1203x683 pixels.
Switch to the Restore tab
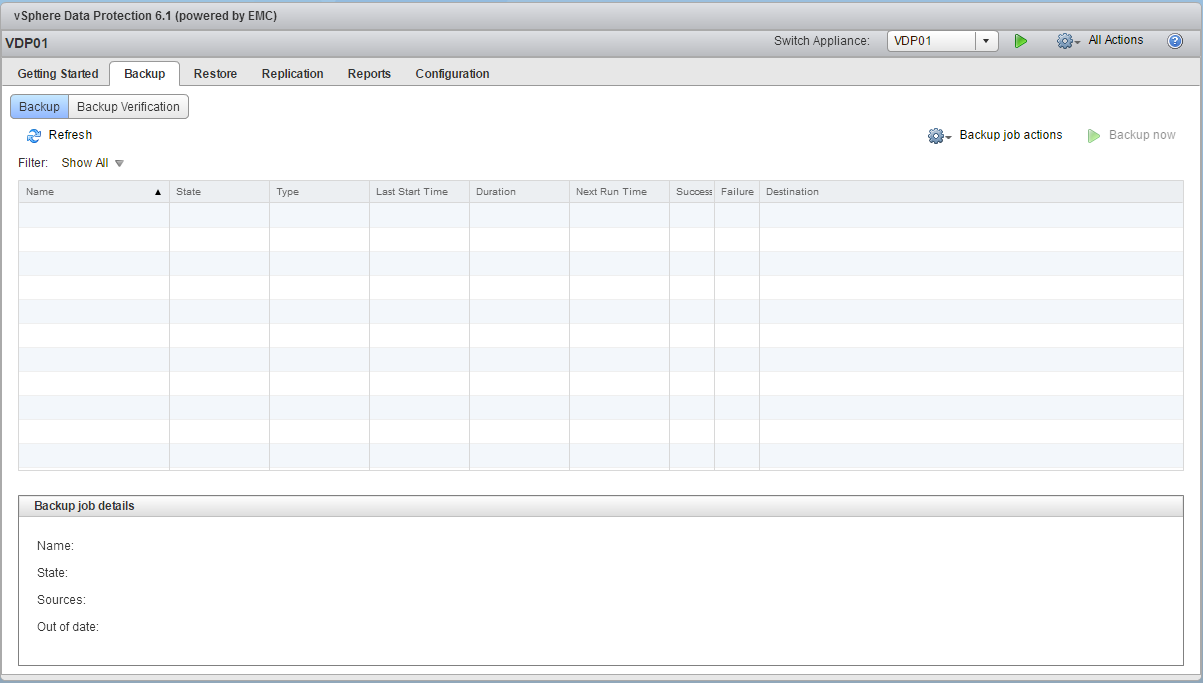tap(215, 74)
